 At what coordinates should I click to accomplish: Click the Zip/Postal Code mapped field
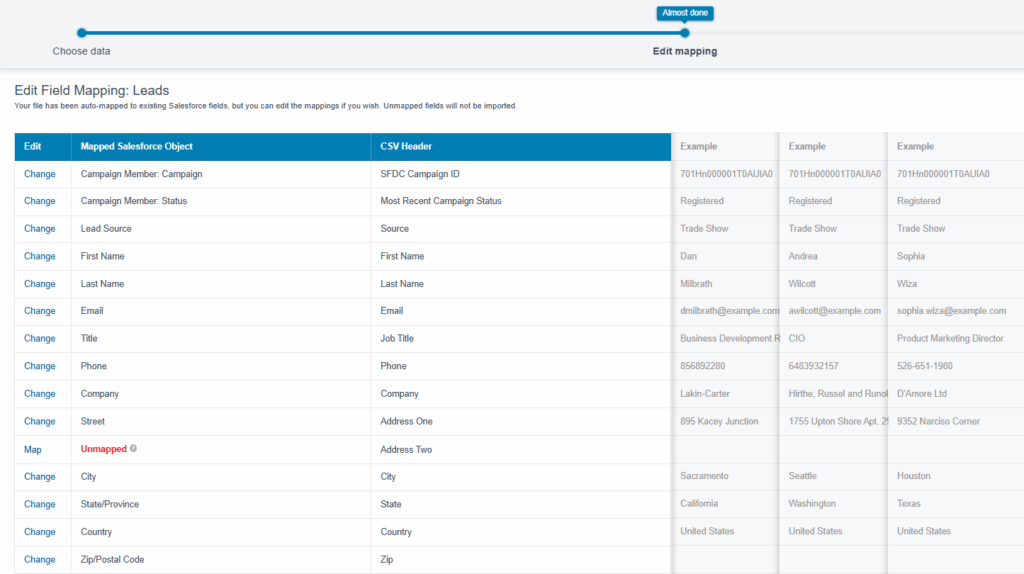(112, 560)
